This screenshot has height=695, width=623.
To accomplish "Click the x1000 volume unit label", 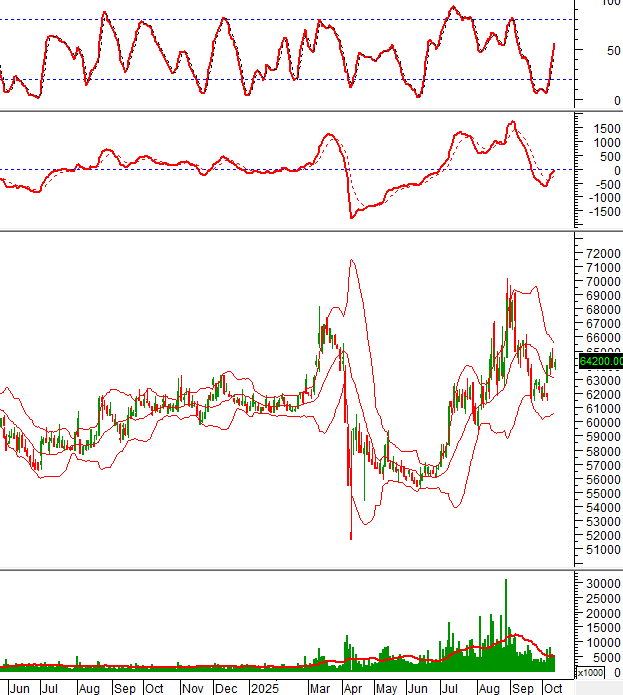I will point(590,673).
